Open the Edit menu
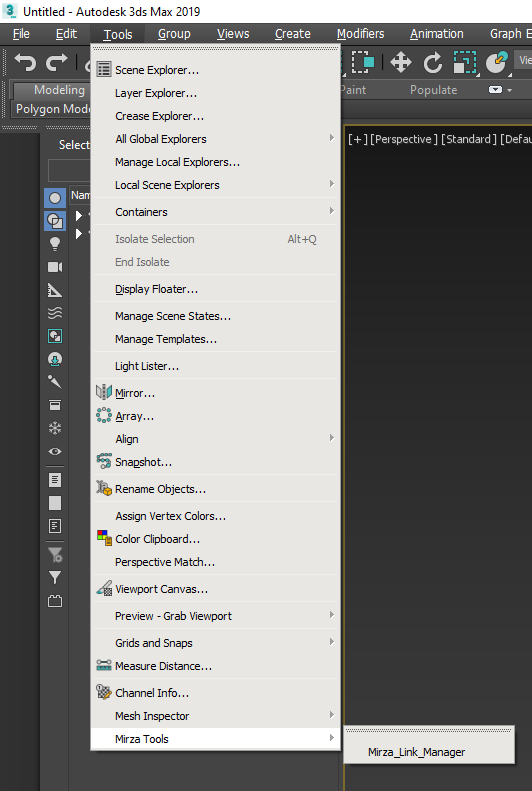Screen dimensions: 532x791 click(66, 34)
